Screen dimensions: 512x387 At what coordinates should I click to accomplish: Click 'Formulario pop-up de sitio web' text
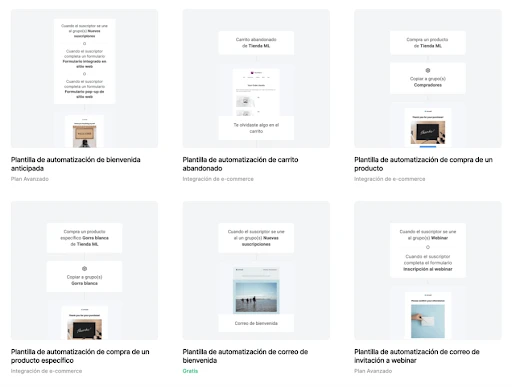[x=84, y=94]
